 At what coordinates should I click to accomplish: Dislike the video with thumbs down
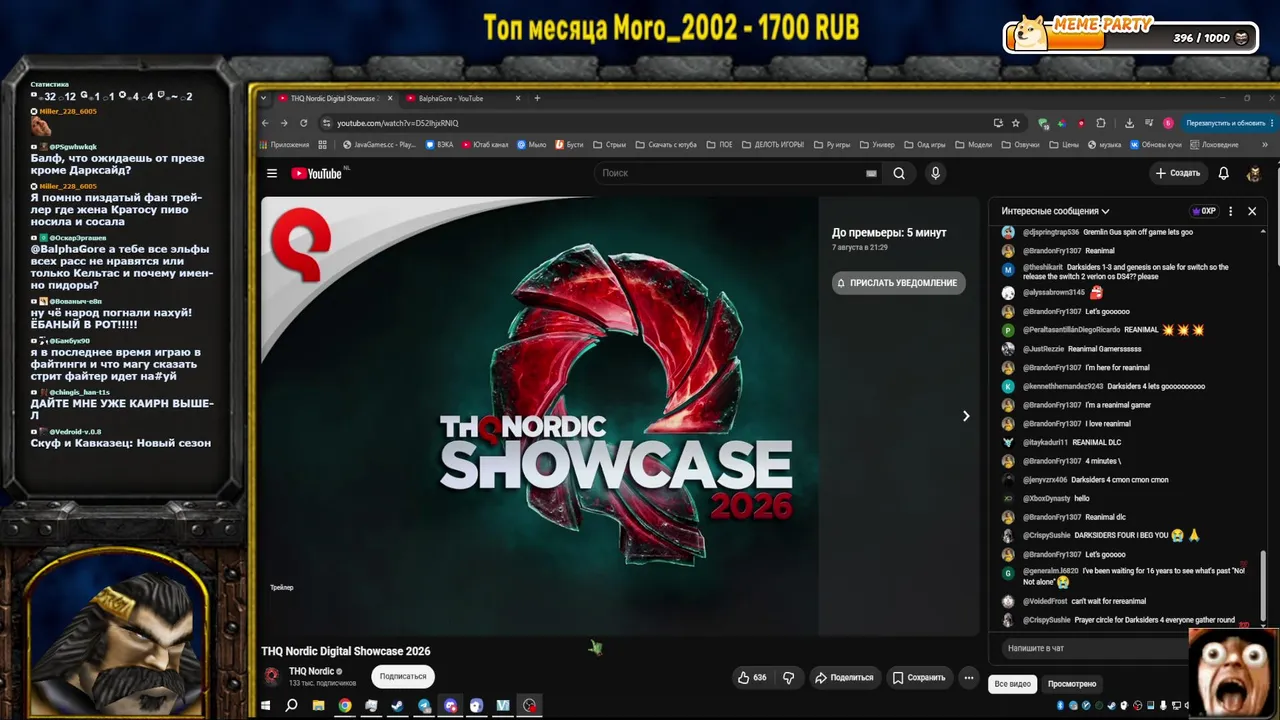(788, 677)
